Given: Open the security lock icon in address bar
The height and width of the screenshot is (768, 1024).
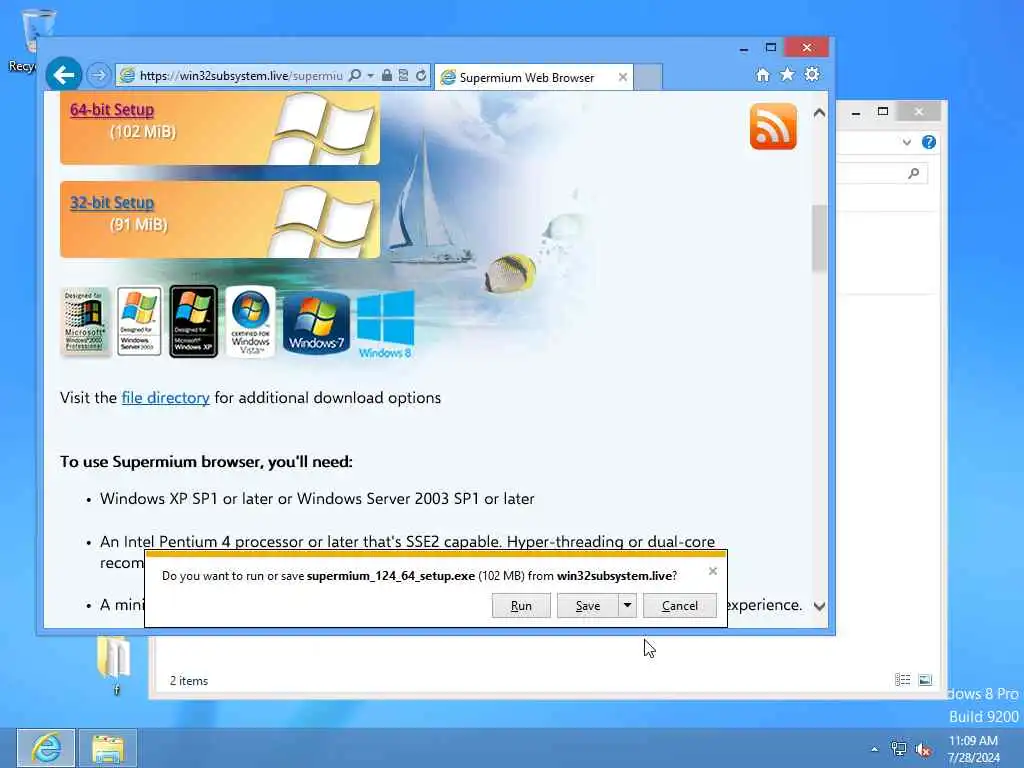Looking at the screenshot, I should coord(387,75).
